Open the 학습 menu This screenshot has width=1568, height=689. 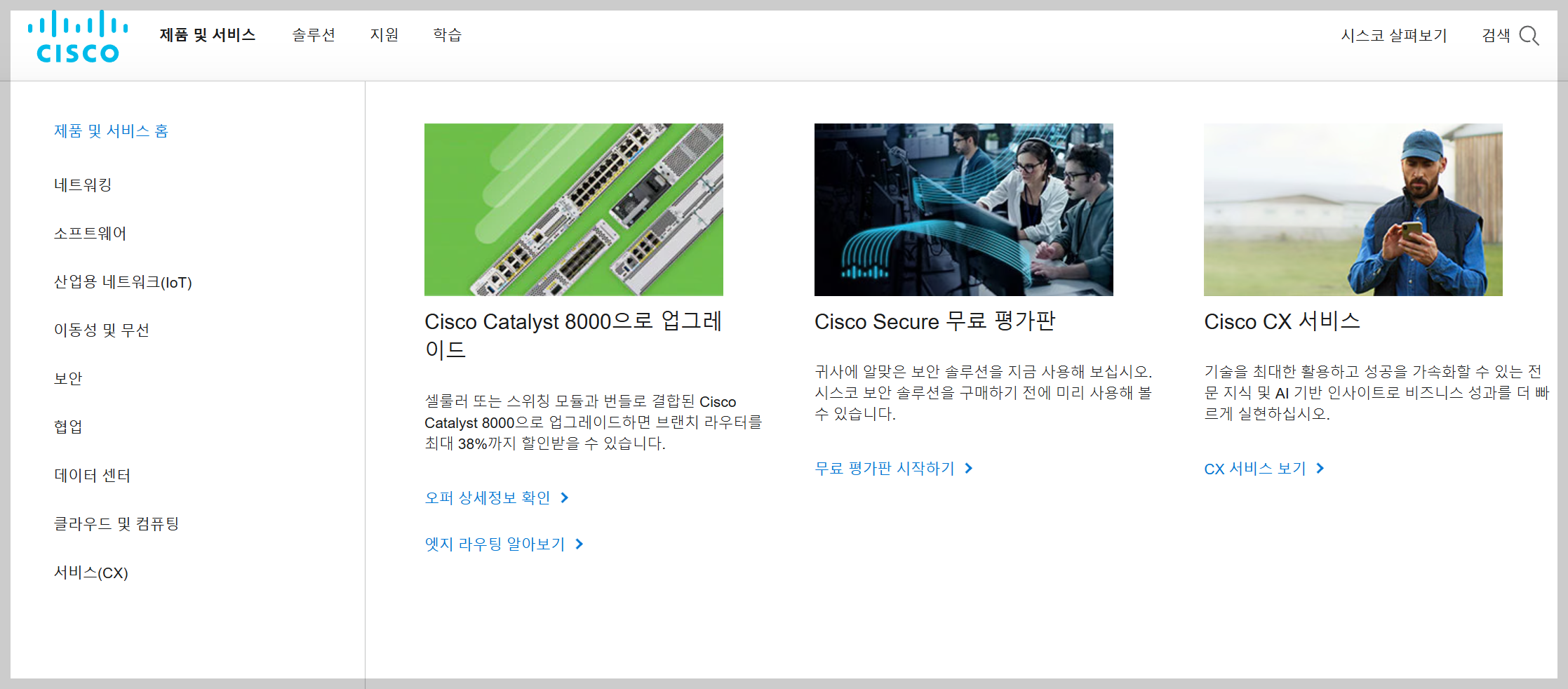point(448,35)
